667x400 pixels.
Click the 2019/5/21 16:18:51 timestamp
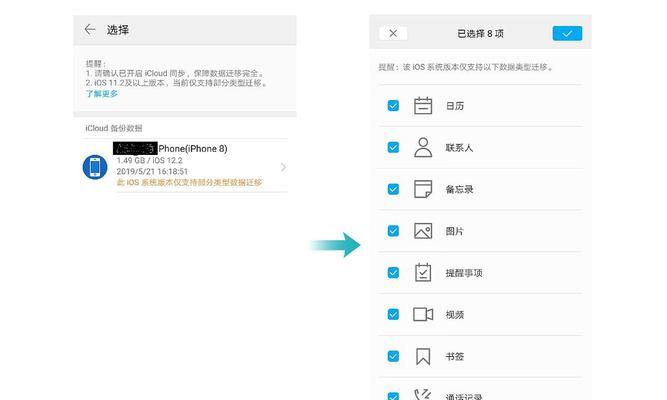coord(152,171)
